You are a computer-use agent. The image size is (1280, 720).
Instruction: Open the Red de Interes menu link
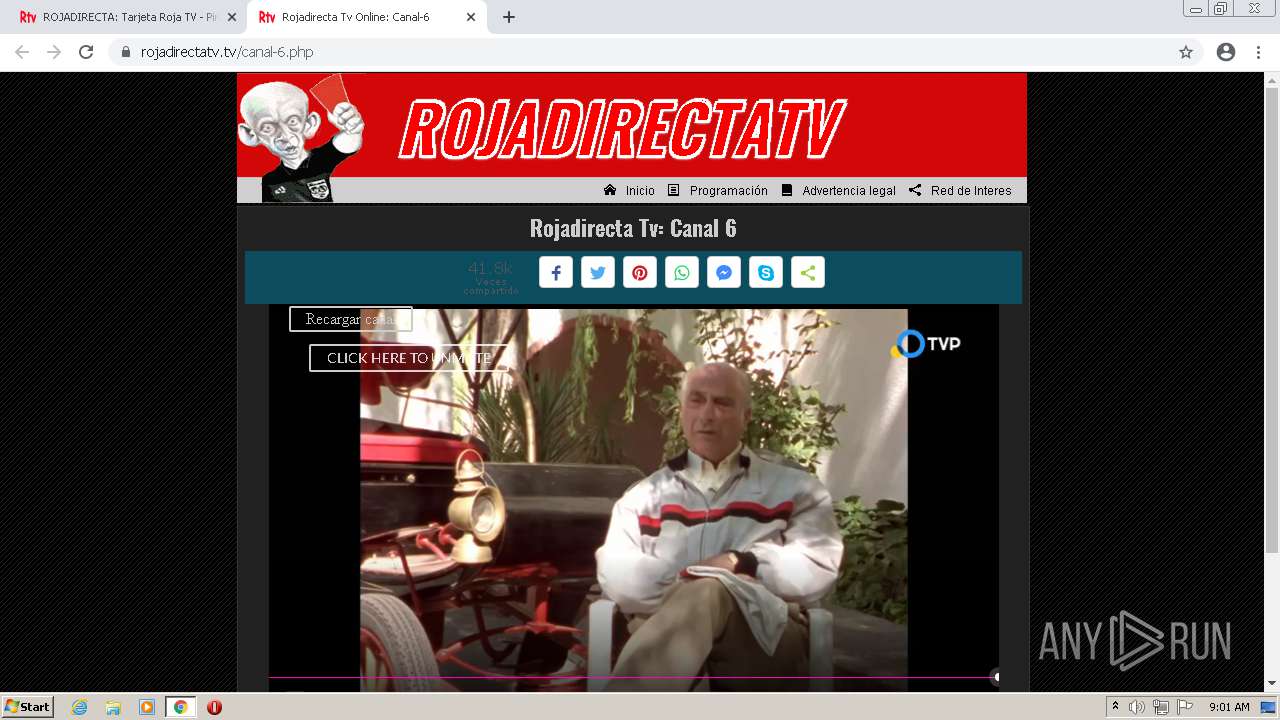coord(960,191)
